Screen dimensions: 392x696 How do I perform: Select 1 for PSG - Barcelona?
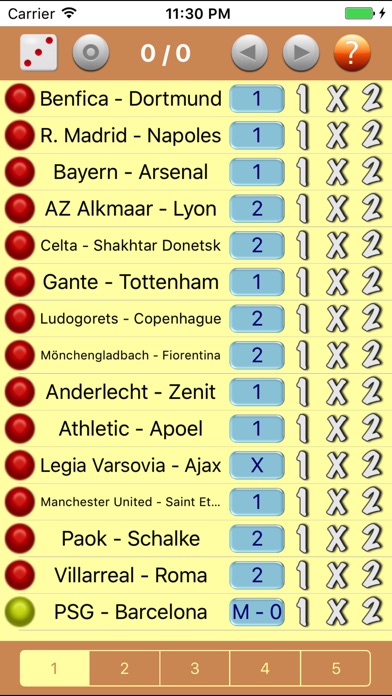click(302, 612)
